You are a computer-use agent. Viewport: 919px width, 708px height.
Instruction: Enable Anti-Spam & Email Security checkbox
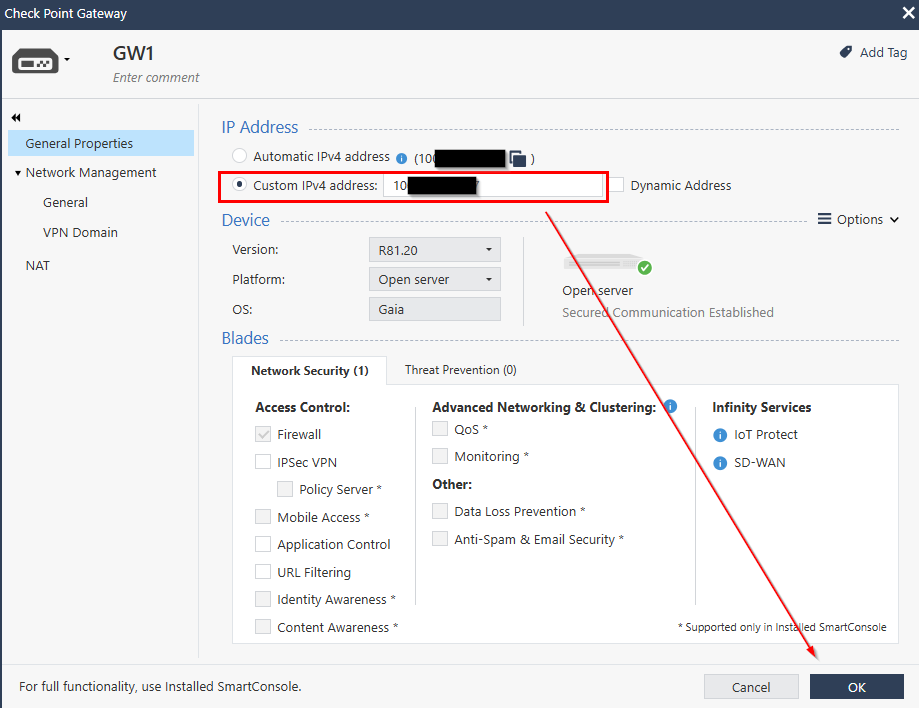tap(440, 539)
